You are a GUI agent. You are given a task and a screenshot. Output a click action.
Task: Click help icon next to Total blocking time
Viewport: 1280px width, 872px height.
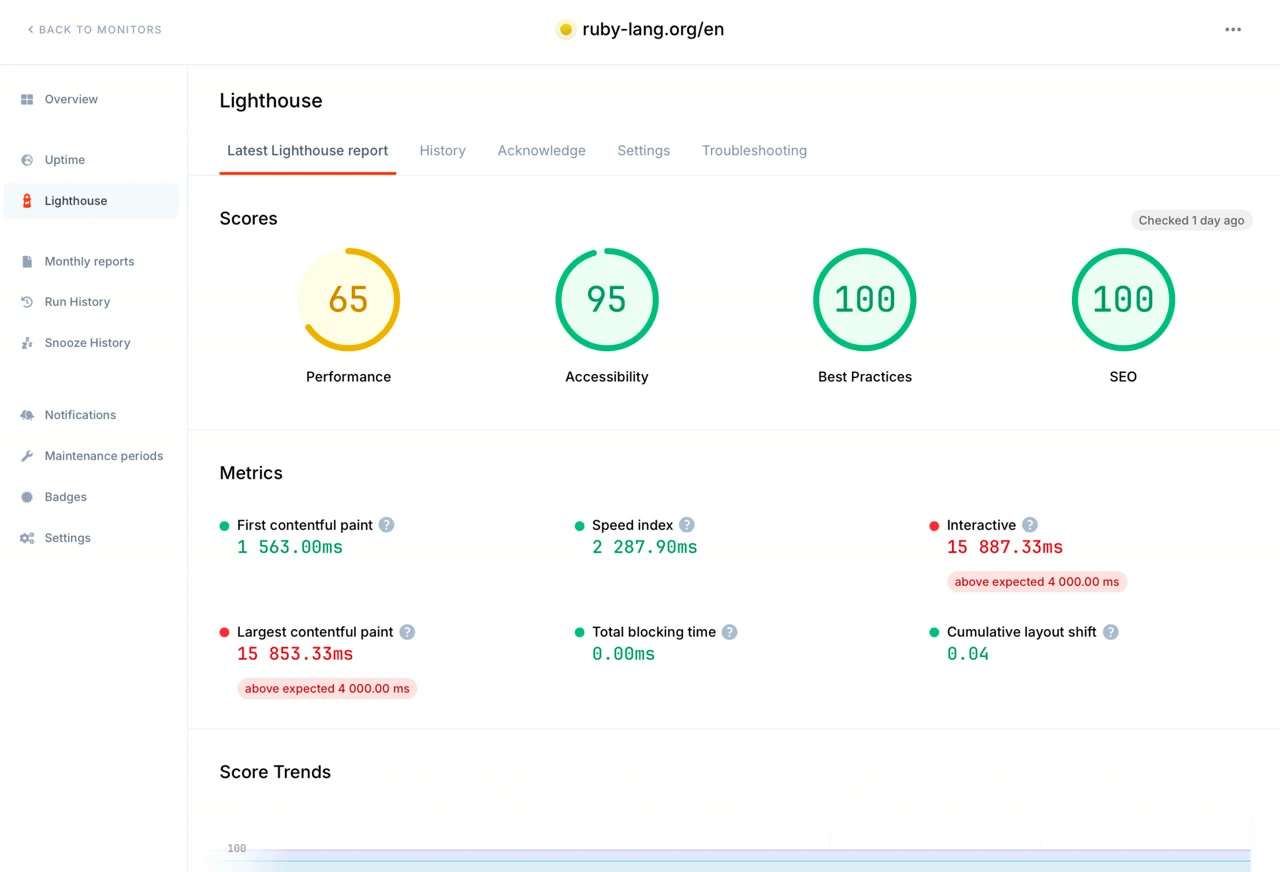pyautogui.click(x=729, y=632)
